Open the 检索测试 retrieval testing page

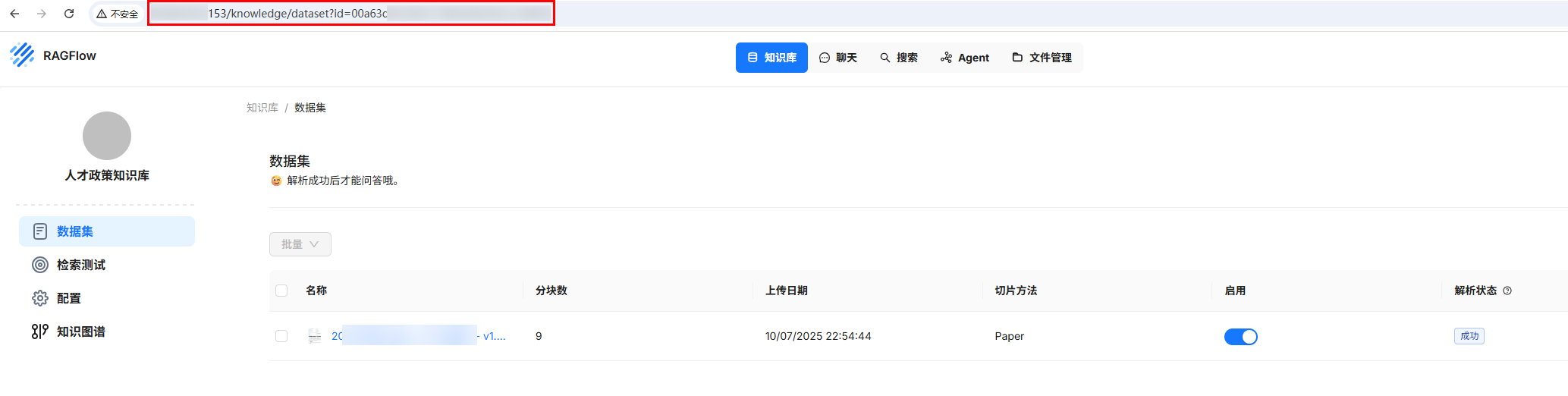point(80,265)
